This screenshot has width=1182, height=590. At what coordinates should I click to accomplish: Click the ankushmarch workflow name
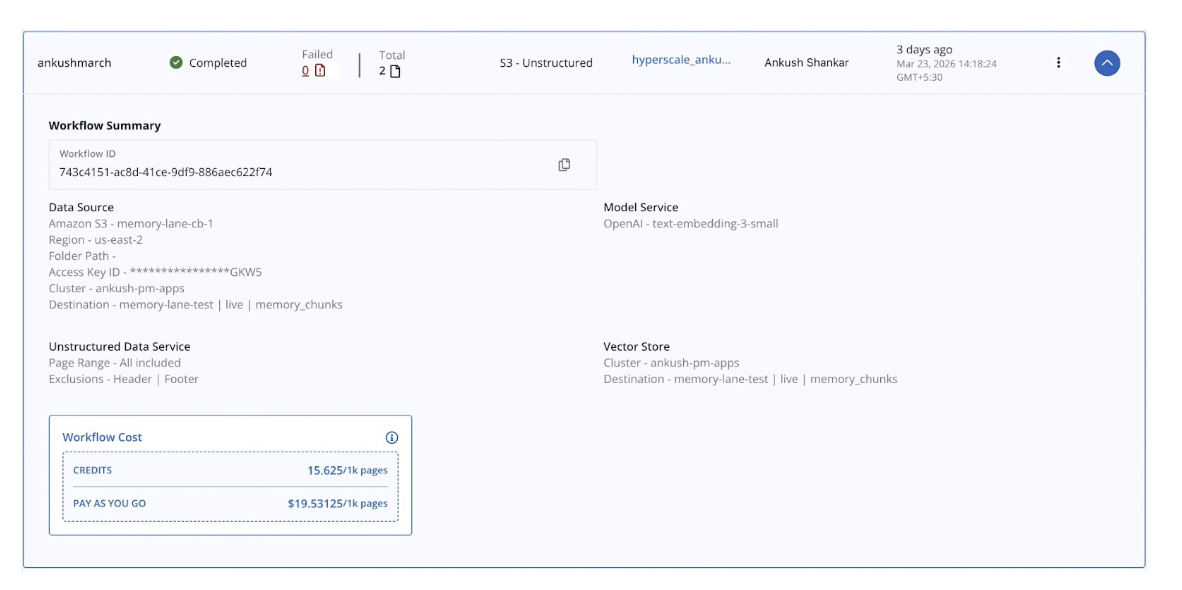click(74, 63)
